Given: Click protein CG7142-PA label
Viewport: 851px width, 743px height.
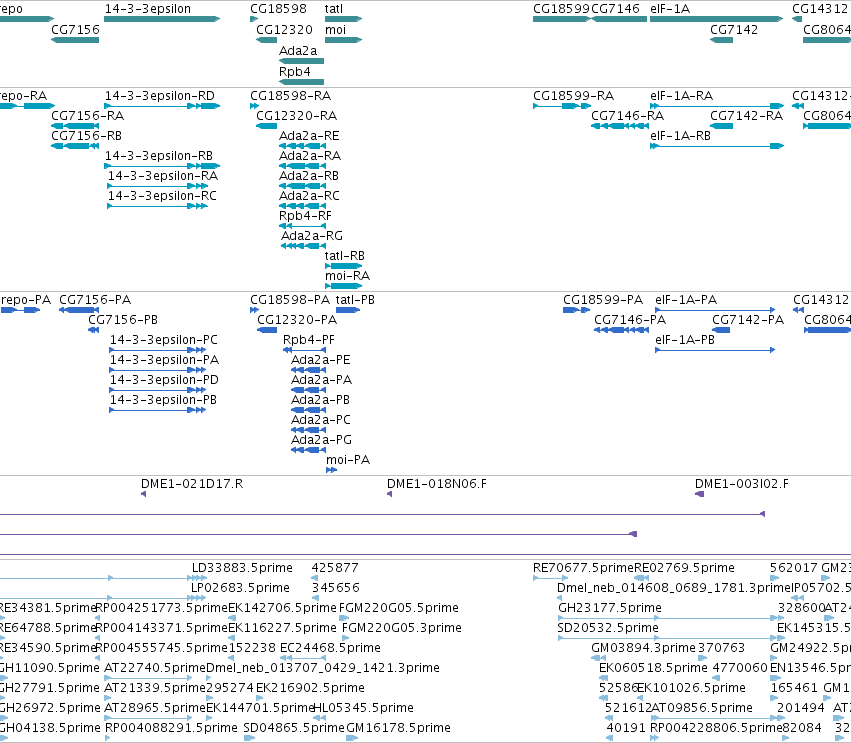Looking at the screenshot, I should pyautogui.click(x=748, y=320).
